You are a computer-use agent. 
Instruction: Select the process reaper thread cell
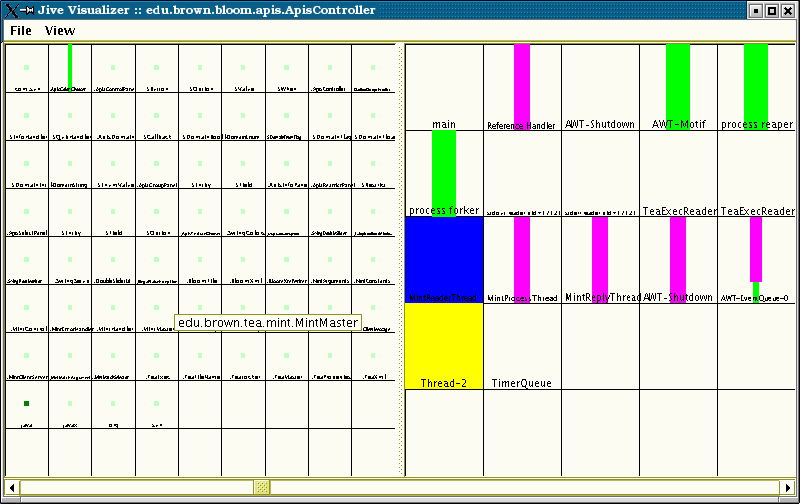(756, 90)
